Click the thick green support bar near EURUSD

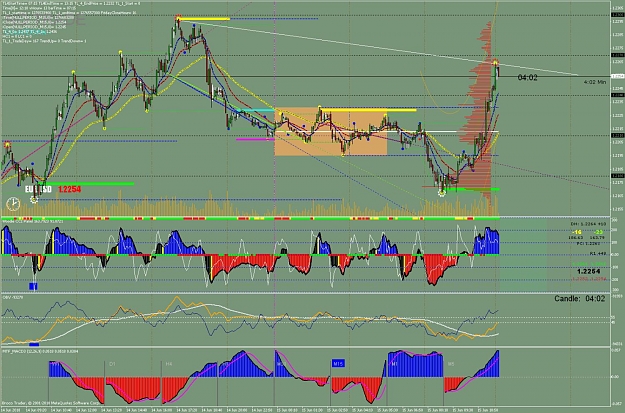point(90,184)
